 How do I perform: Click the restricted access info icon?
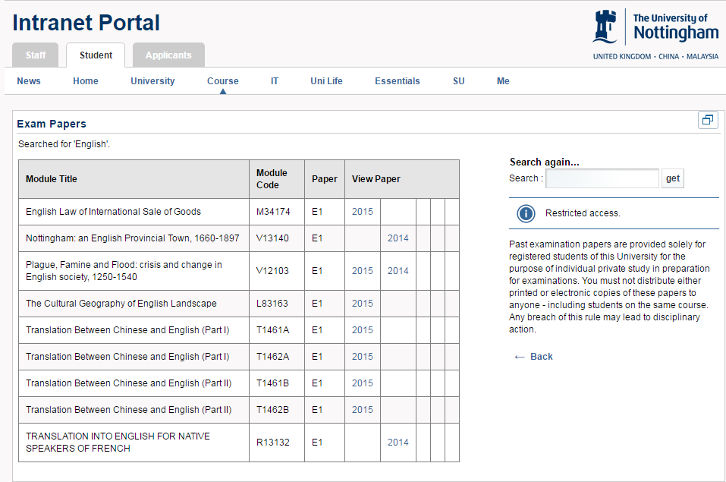pyautogui.click(x=525, y=213)
